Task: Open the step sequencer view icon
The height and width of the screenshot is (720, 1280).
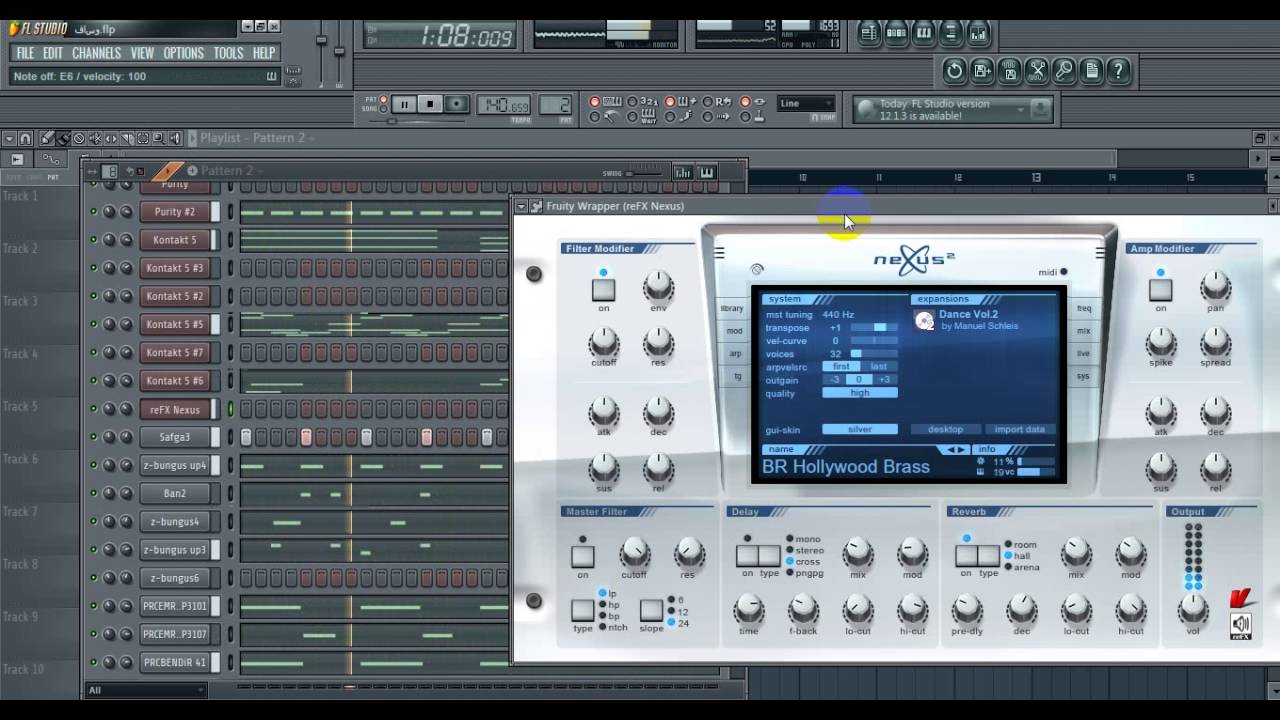Action: point(896,33)
